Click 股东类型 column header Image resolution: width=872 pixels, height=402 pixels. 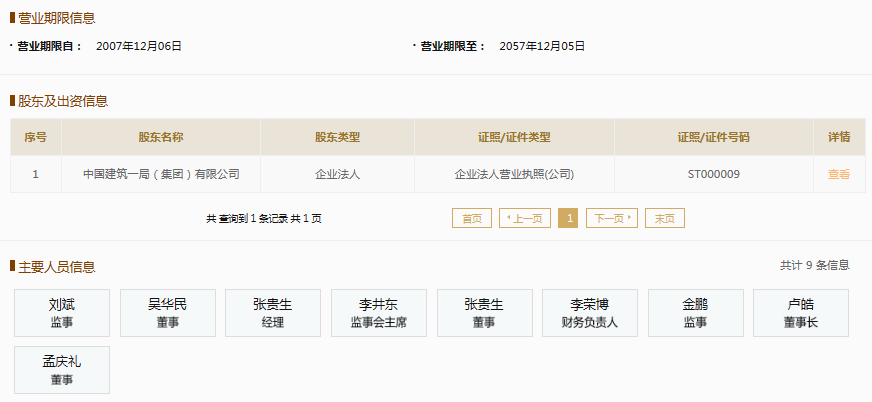click(x=338, y=137)
